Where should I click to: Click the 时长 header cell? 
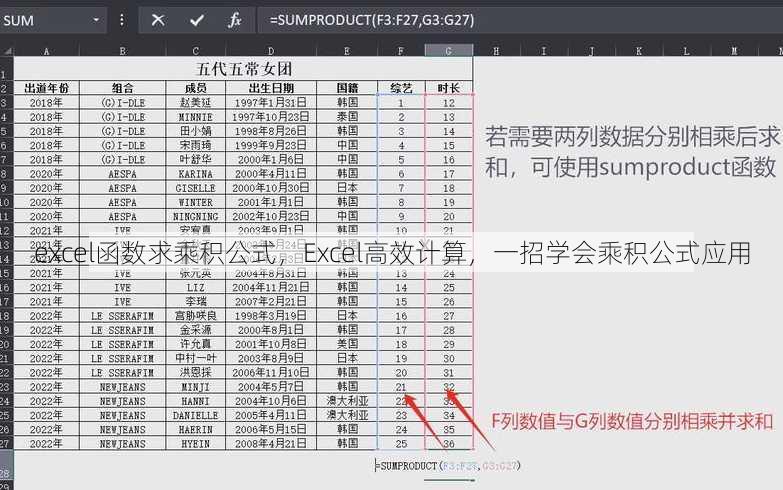click(x=448, y=88)
